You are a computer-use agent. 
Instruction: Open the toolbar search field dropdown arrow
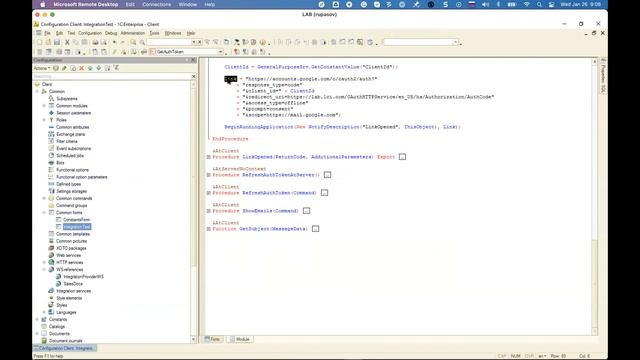(194, 42)
